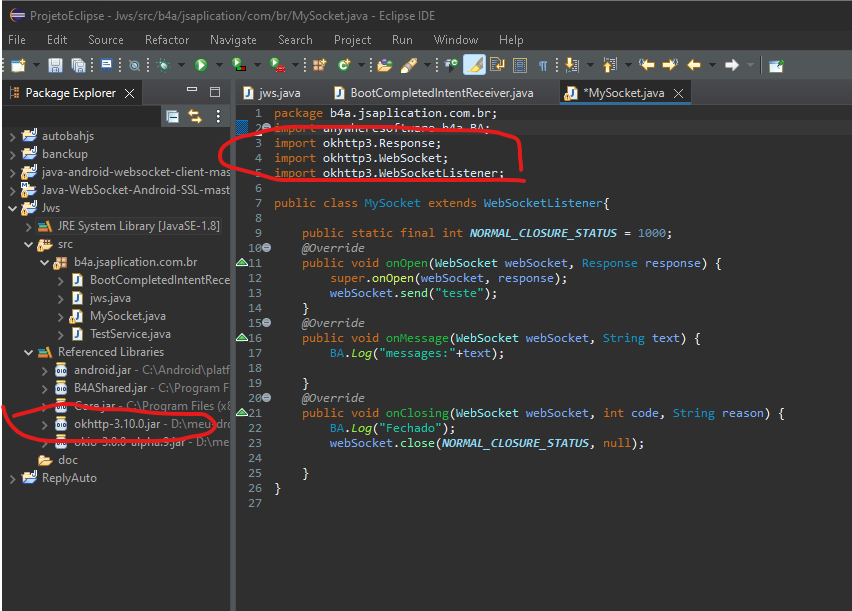Expand the okhttp-3.10.0.jar library node

(x=43, y=424)
